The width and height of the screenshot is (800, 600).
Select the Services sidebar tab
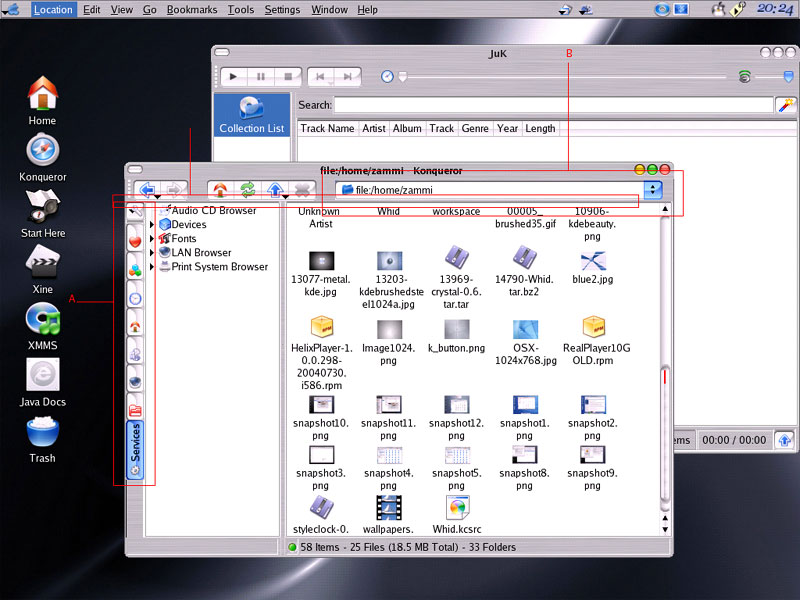pyautogui.click(x=135, y=450)
